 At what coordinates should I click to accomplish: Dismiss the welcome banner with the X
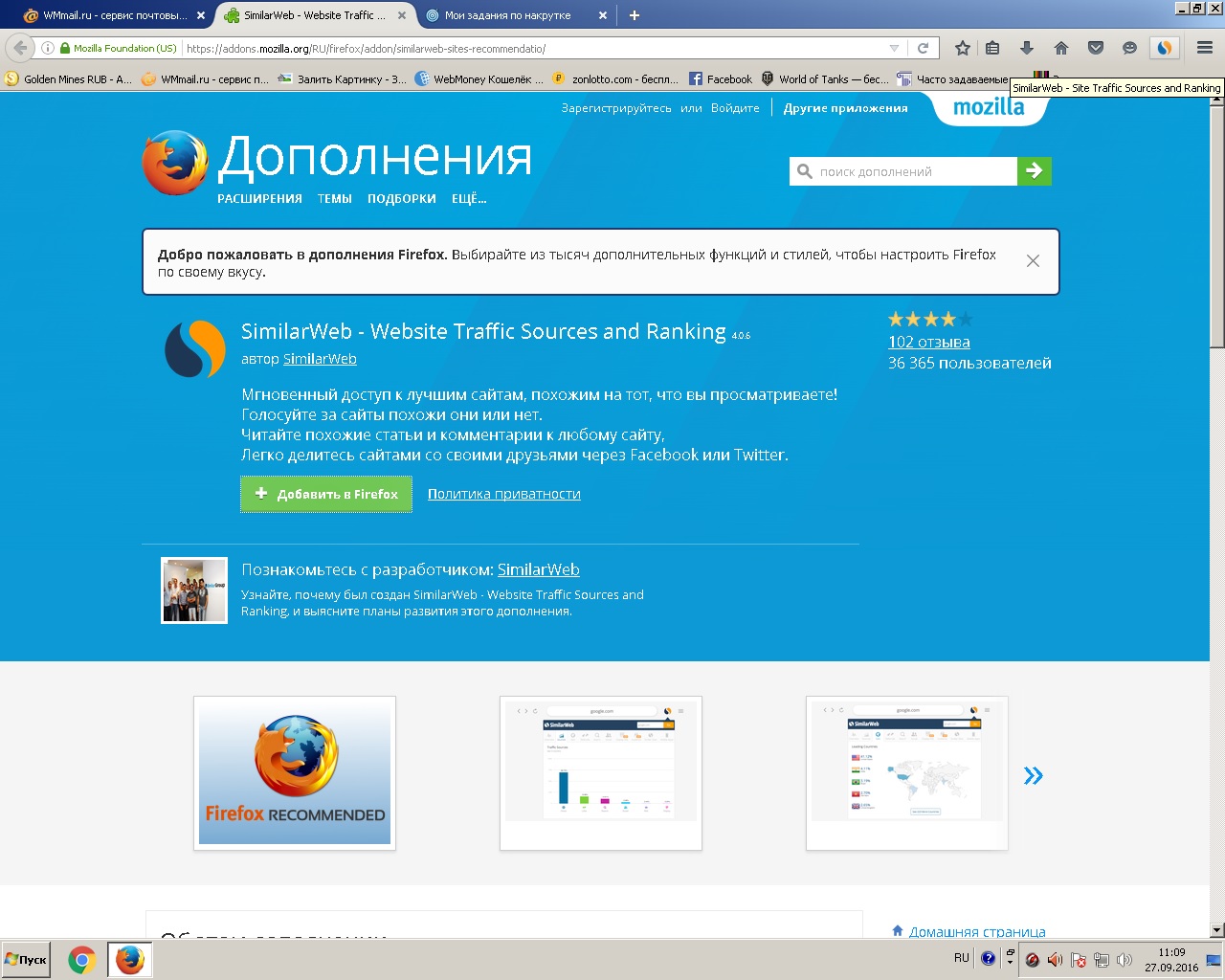[x=1033, y=261]
